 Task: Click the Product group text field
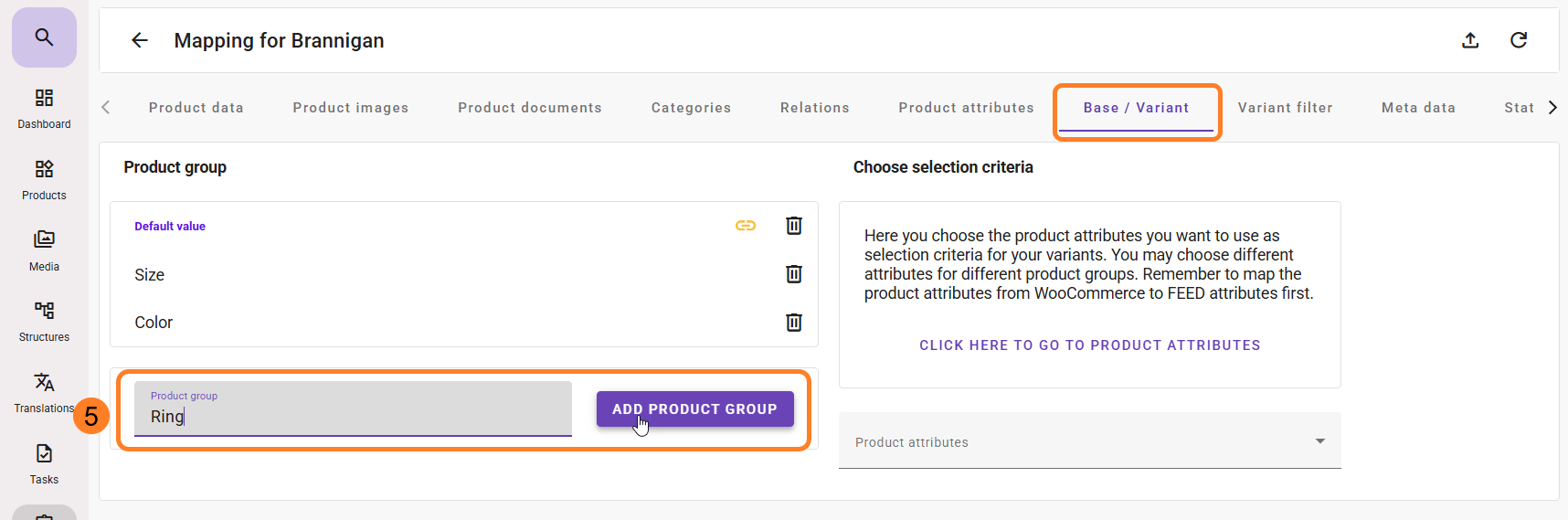pyautogui.click(x=353, y=409)
